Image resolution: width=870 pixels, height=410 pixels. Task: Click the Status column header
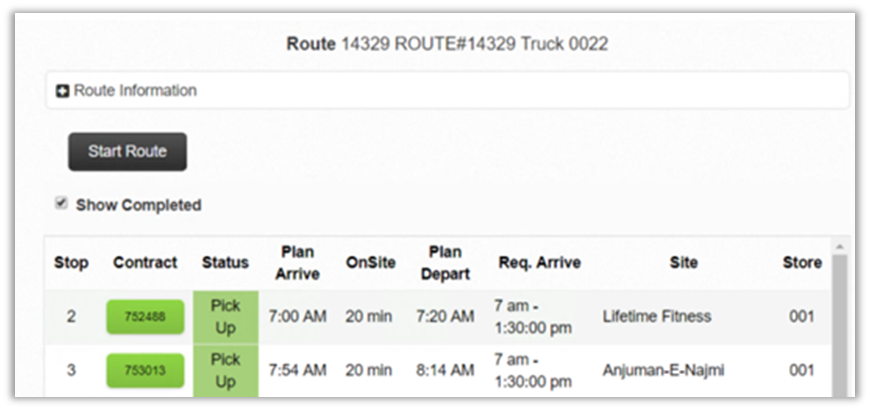pyautogui.click(x=225, y=263)
